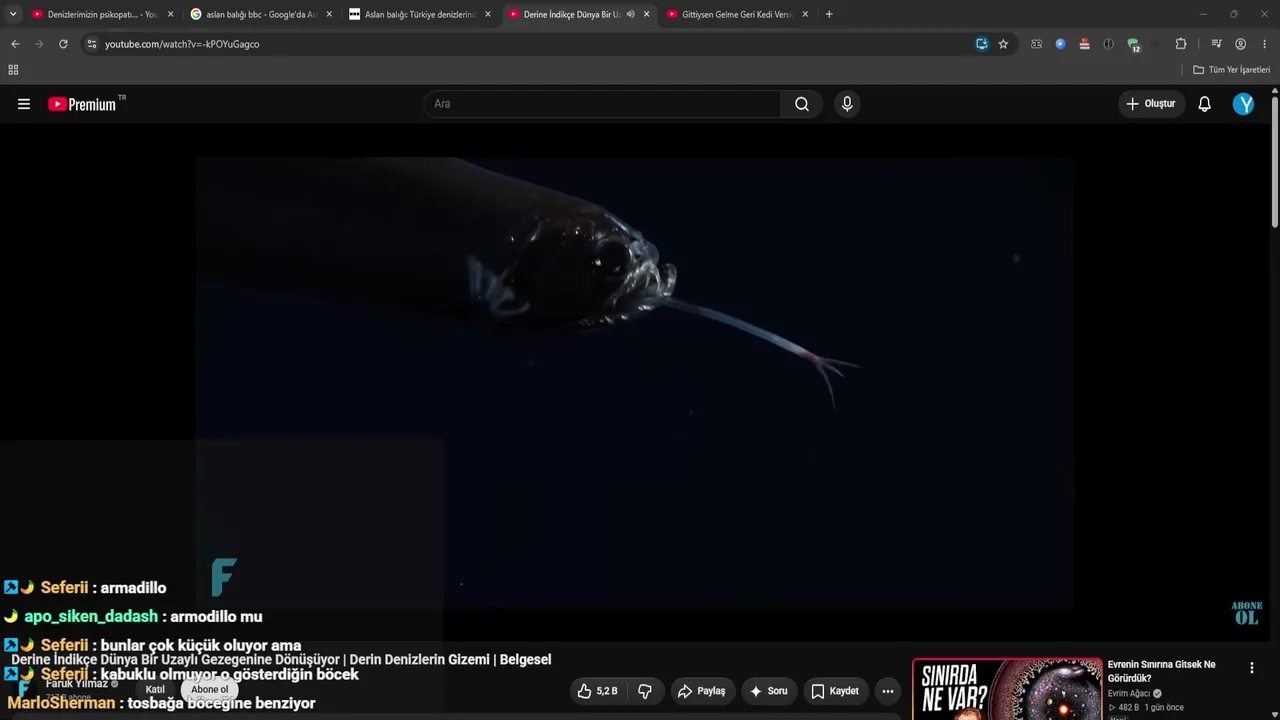
Task: Reload the current page
Action: tap(63, 44)
